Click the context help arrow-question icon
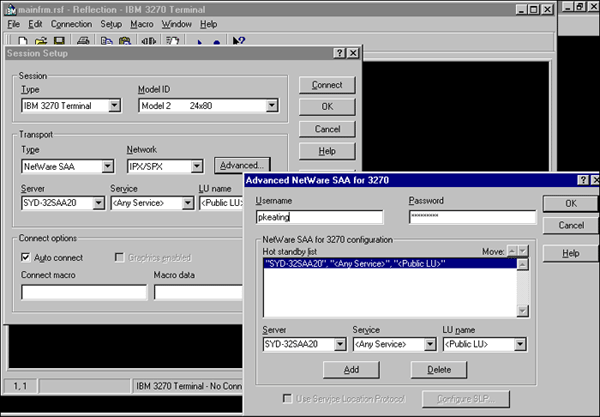The image size is (600, 417). pos(239,41)
